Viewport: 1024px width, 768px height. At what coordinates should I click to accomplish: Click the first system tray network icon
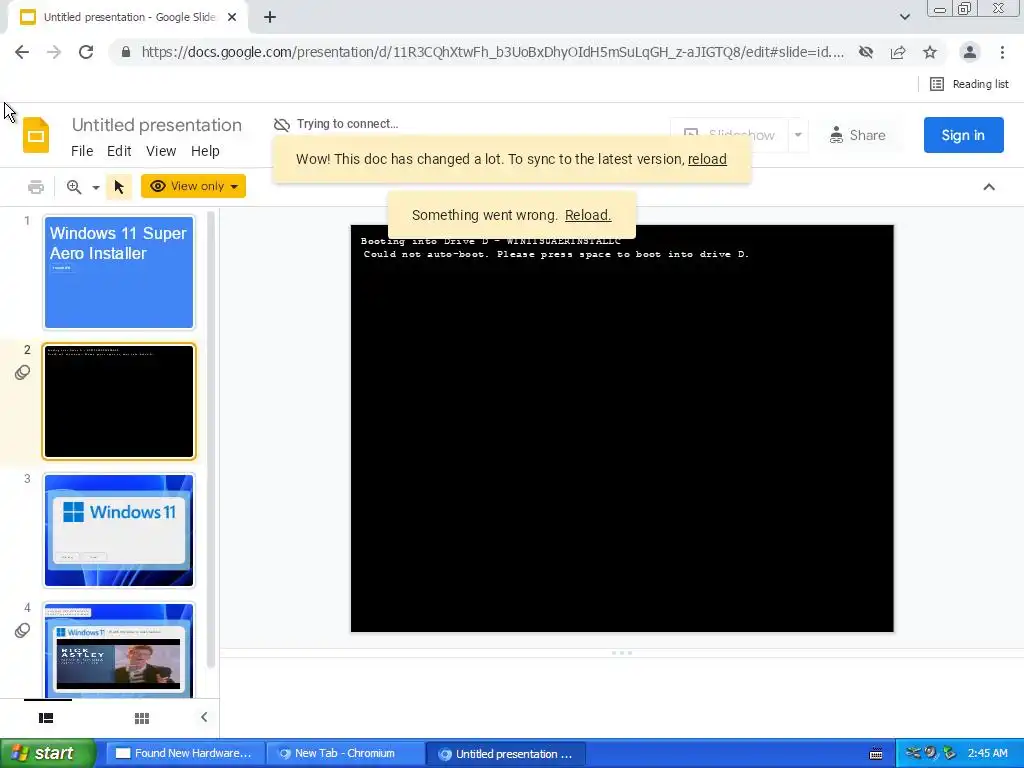[x=912, y=753]
